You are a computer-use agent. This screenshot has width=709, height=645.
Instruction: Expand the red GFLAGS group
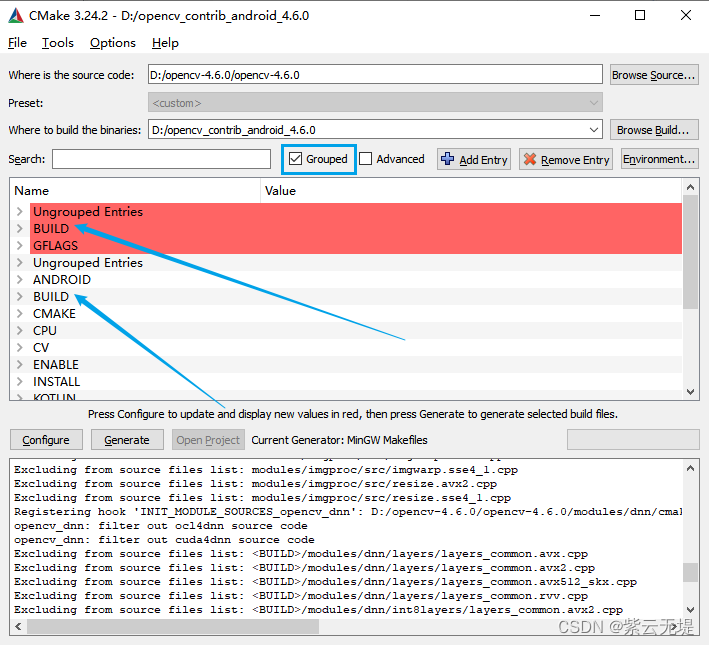click(19, 246)
